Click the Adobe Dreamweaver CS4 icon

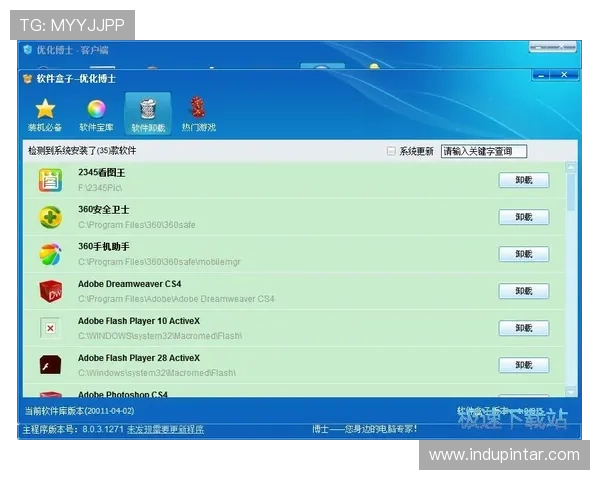pos(50,291)
